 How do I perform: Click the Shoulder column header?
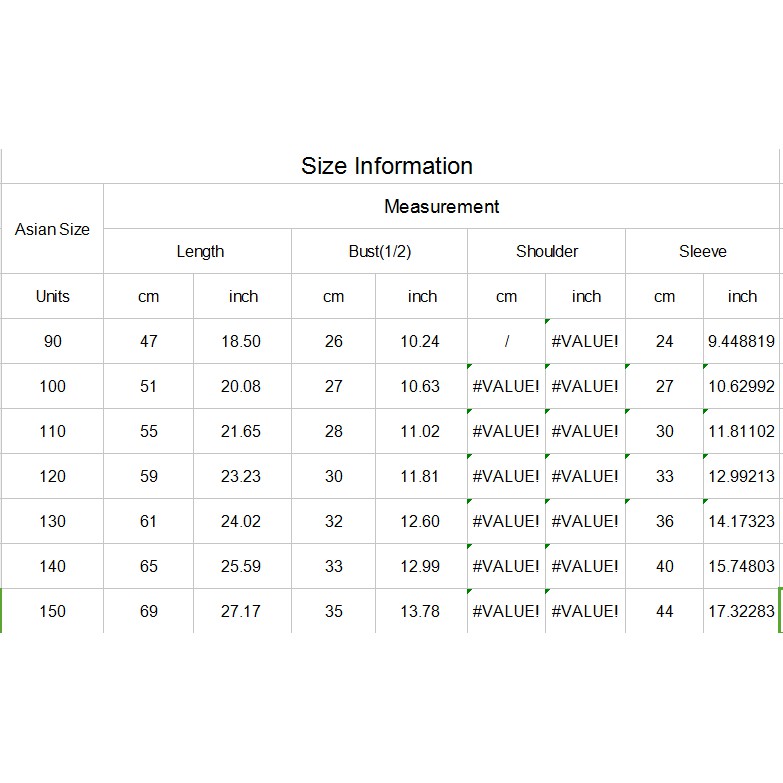pyautogui.click(x=546, y=251)
